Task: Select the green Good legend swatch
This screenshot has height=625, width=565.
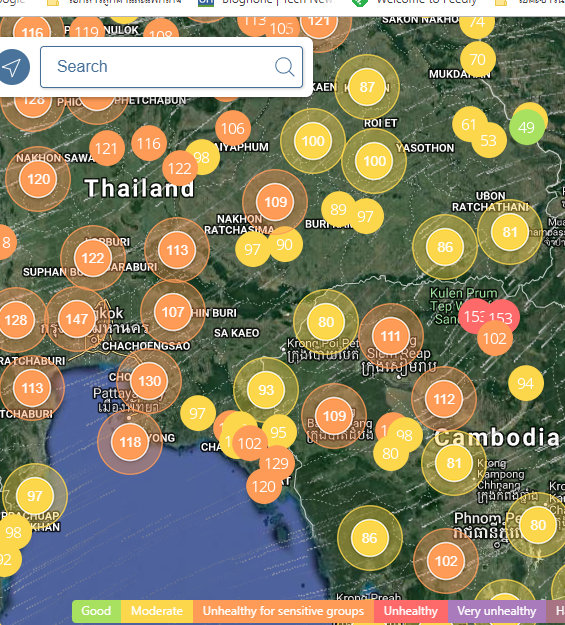Action: tap(96, 611)
